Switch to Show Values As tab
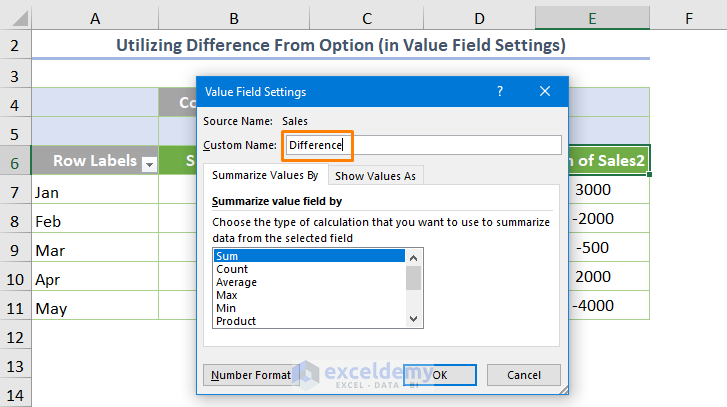 (375, 175)
